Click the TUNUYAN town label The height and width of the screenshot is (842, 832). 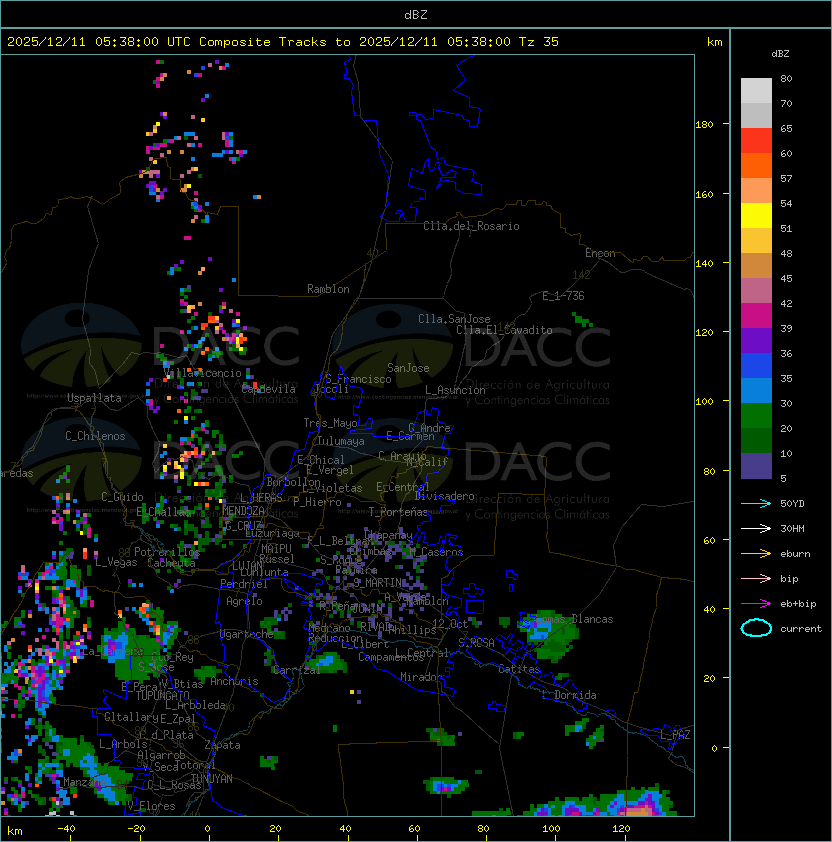click(212, 779)
